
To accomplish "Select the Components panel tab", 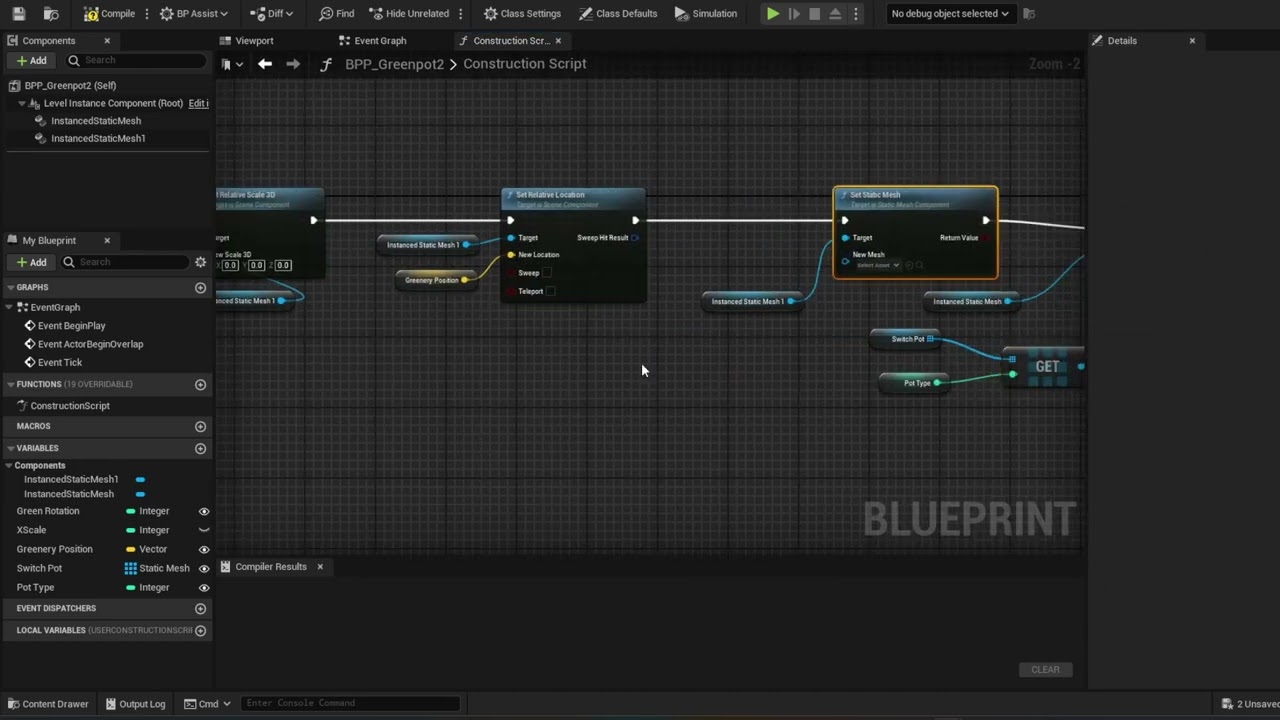I will pyautogui.click(x=48, y=41).
